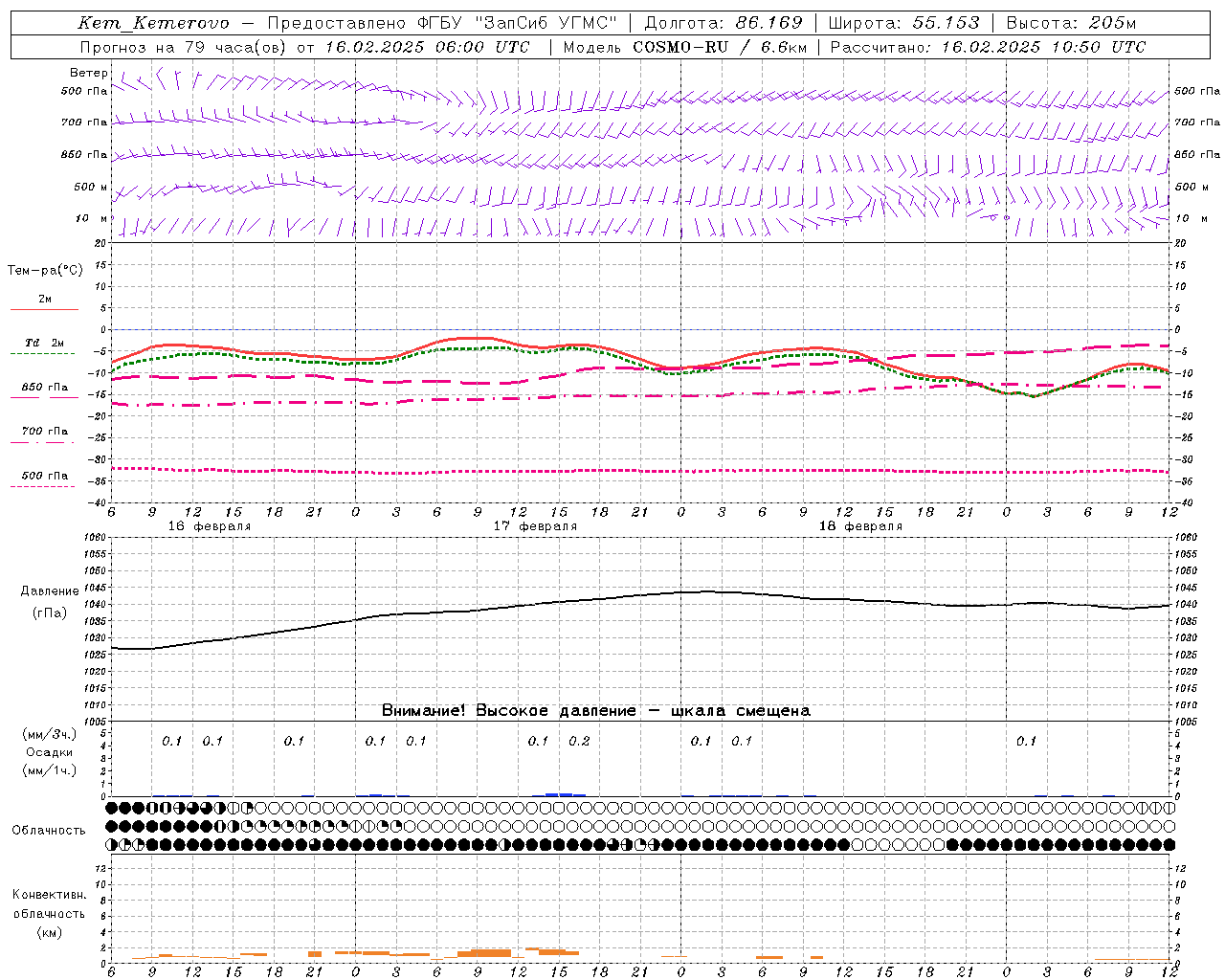Click the 16 февраля date label
Viewport: 1225px width, 980px height.
[210, 526]
